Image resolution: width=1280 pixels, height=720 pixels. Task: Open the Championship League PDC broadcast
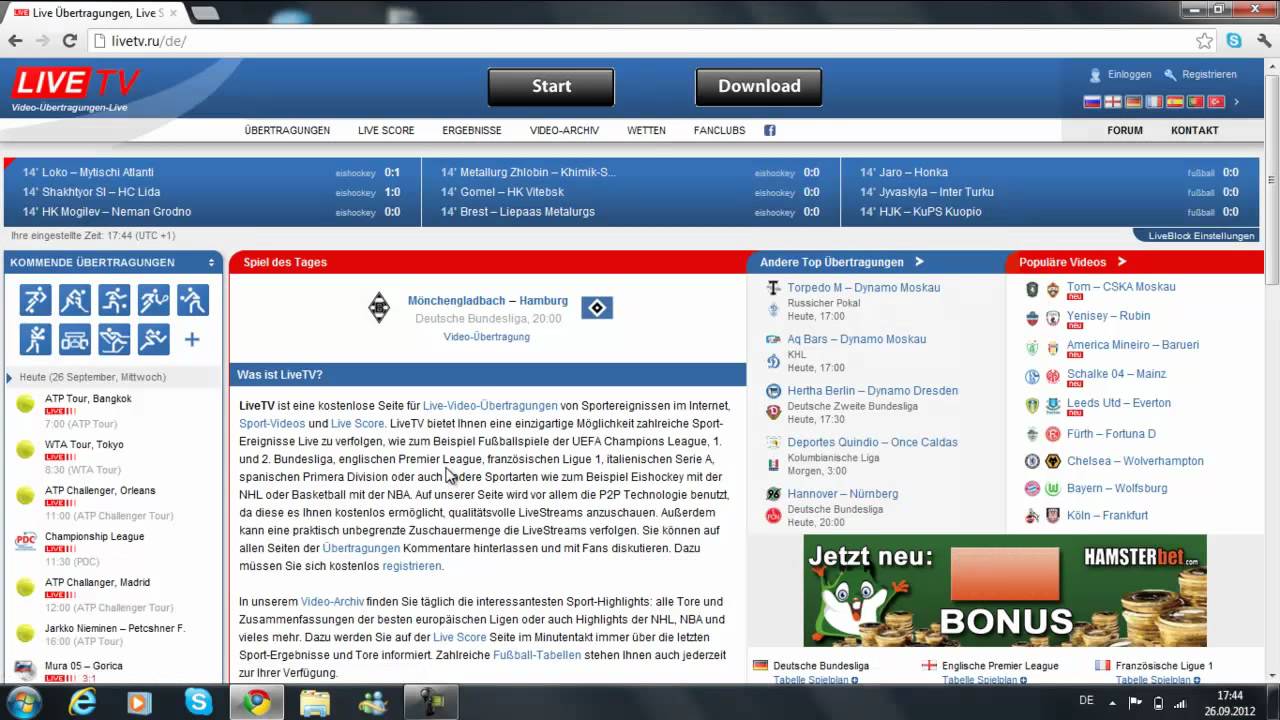(94, 536)
